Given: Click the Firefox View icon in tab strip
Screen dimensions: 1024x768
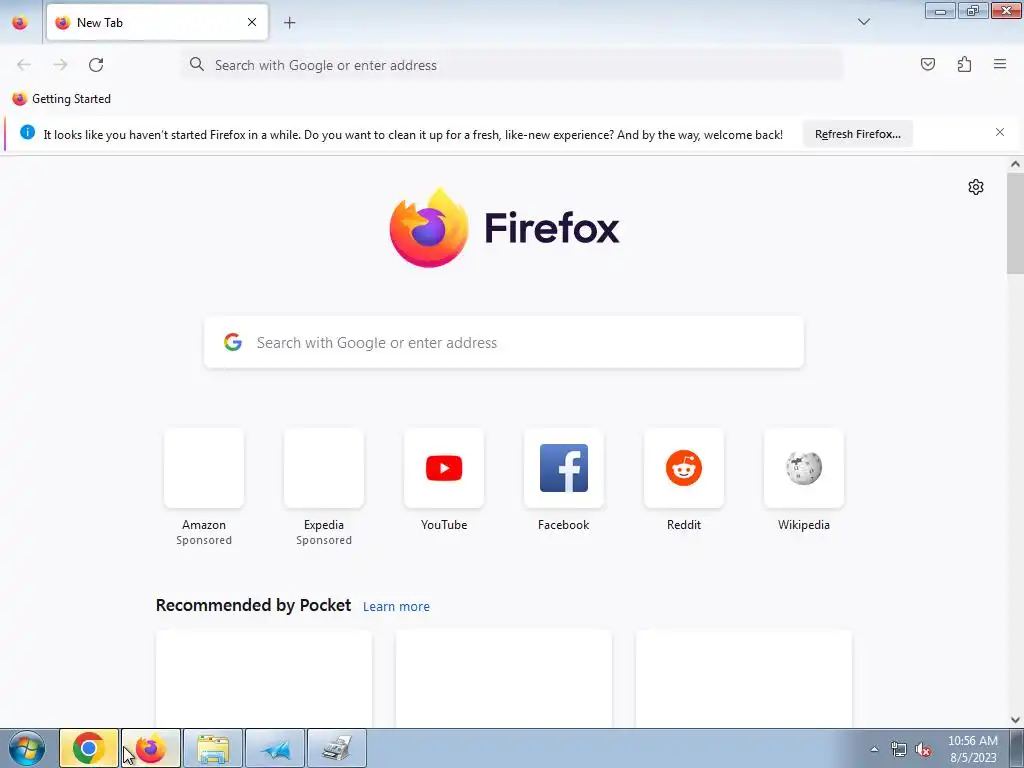Looking at the screenshot, I should (x=20, y=22).
